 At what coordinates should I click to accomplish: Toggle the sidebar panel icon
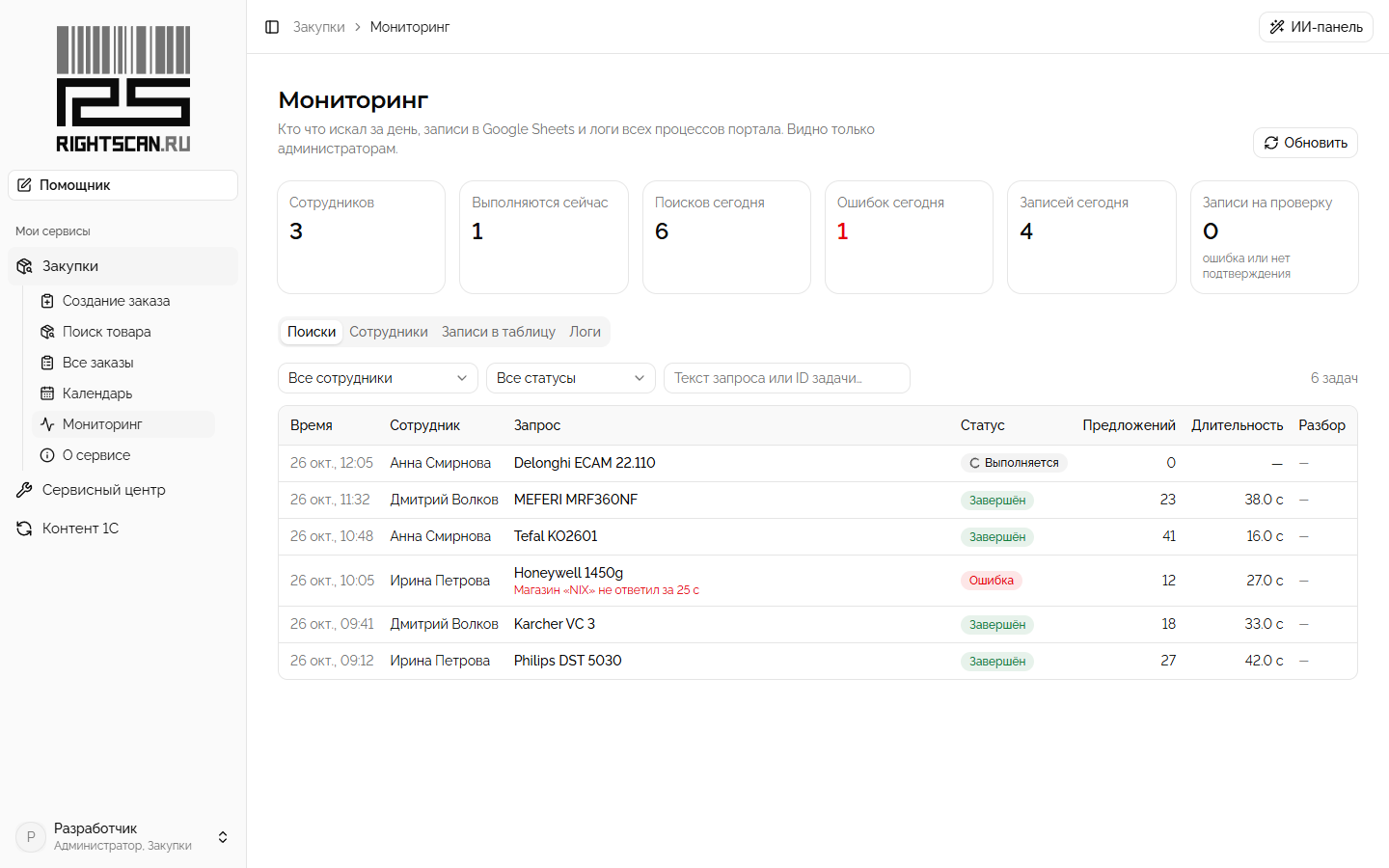[x=272, y=27]
